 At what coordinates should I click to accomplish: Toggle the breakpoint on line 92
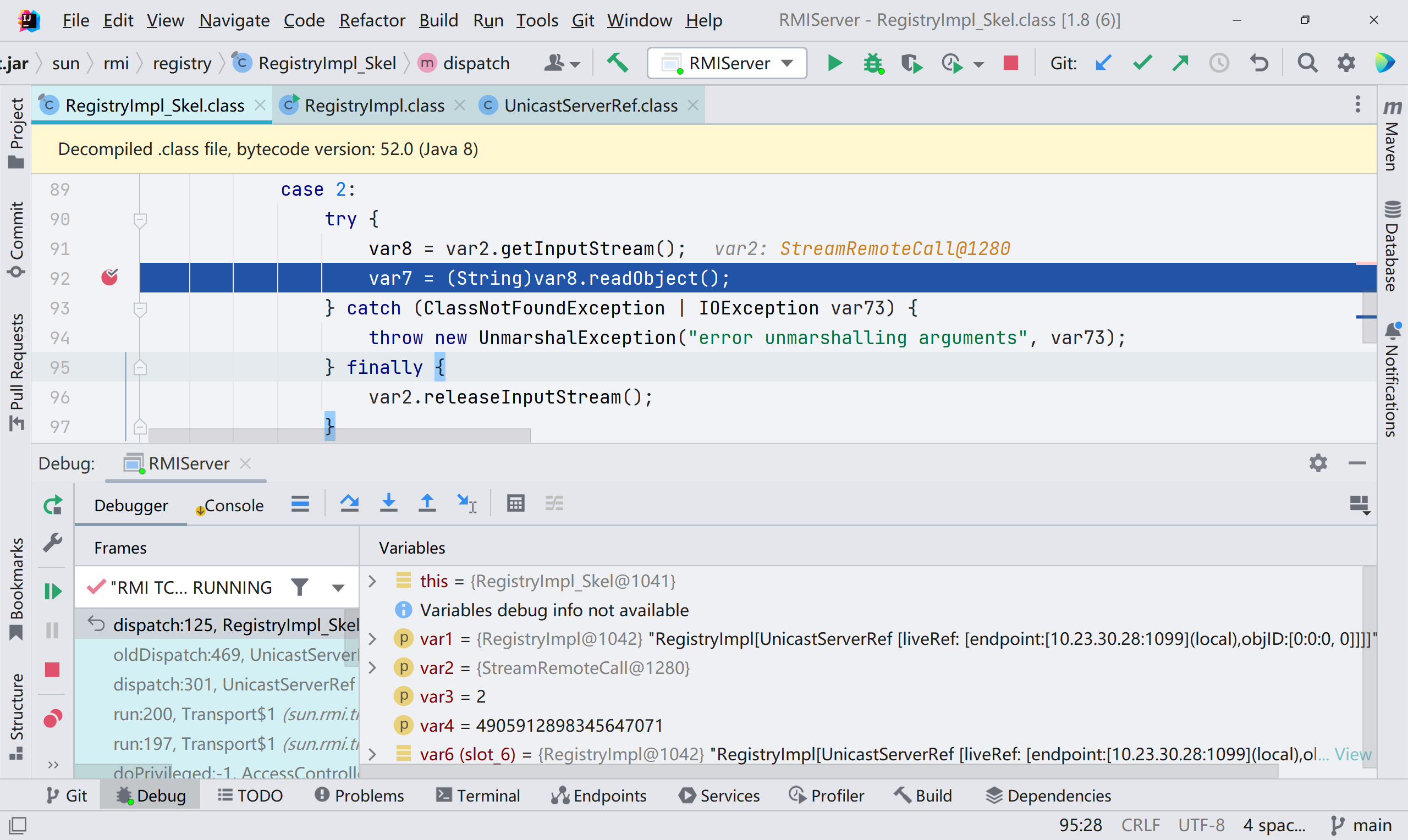[x=109, y=278]
